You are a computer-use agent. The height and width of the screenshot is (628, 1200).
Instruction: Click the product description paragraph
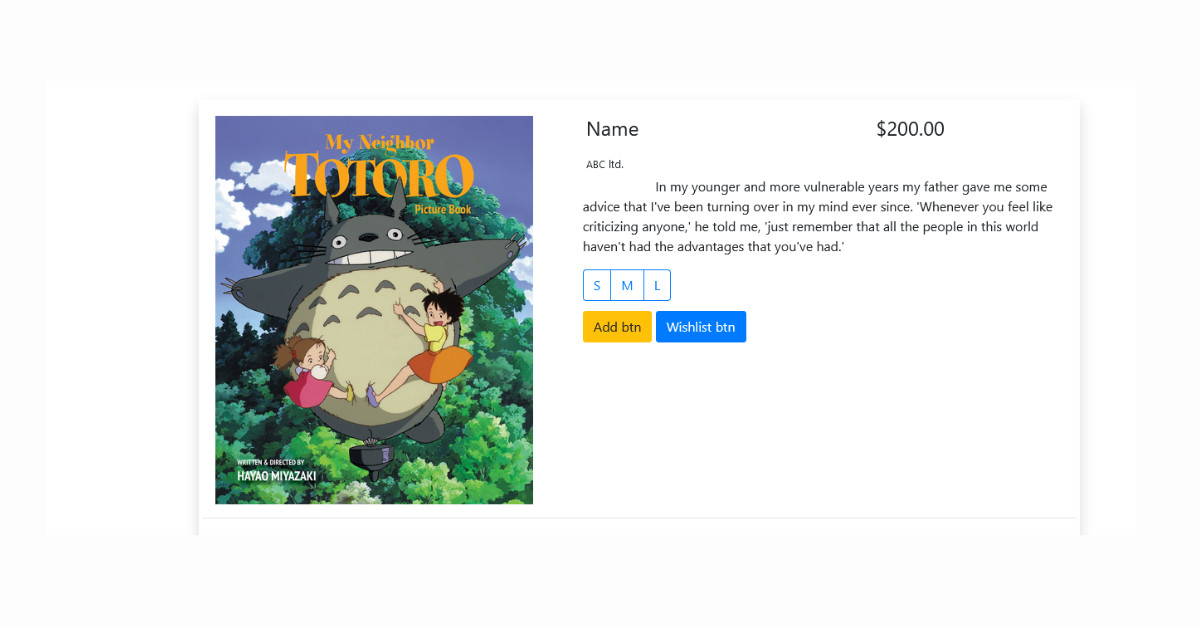click(818, 216)
